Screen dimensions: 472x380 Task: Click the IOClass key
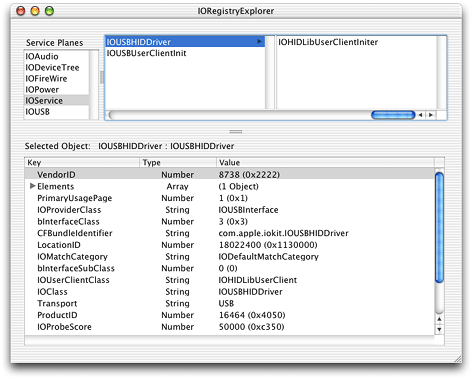[52, 292]
